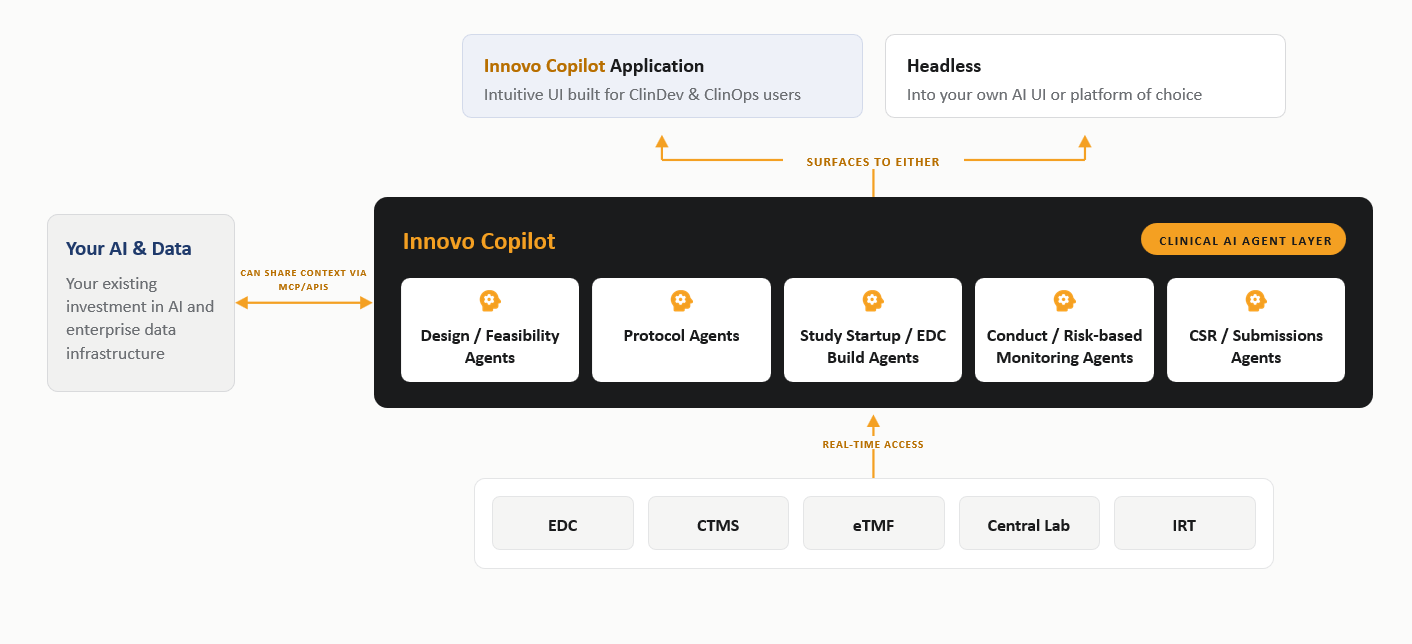Select the Central Lab tile
Image resolution: width=1412 pixels, height=644 pixels.
click(x=1029, y=523)
